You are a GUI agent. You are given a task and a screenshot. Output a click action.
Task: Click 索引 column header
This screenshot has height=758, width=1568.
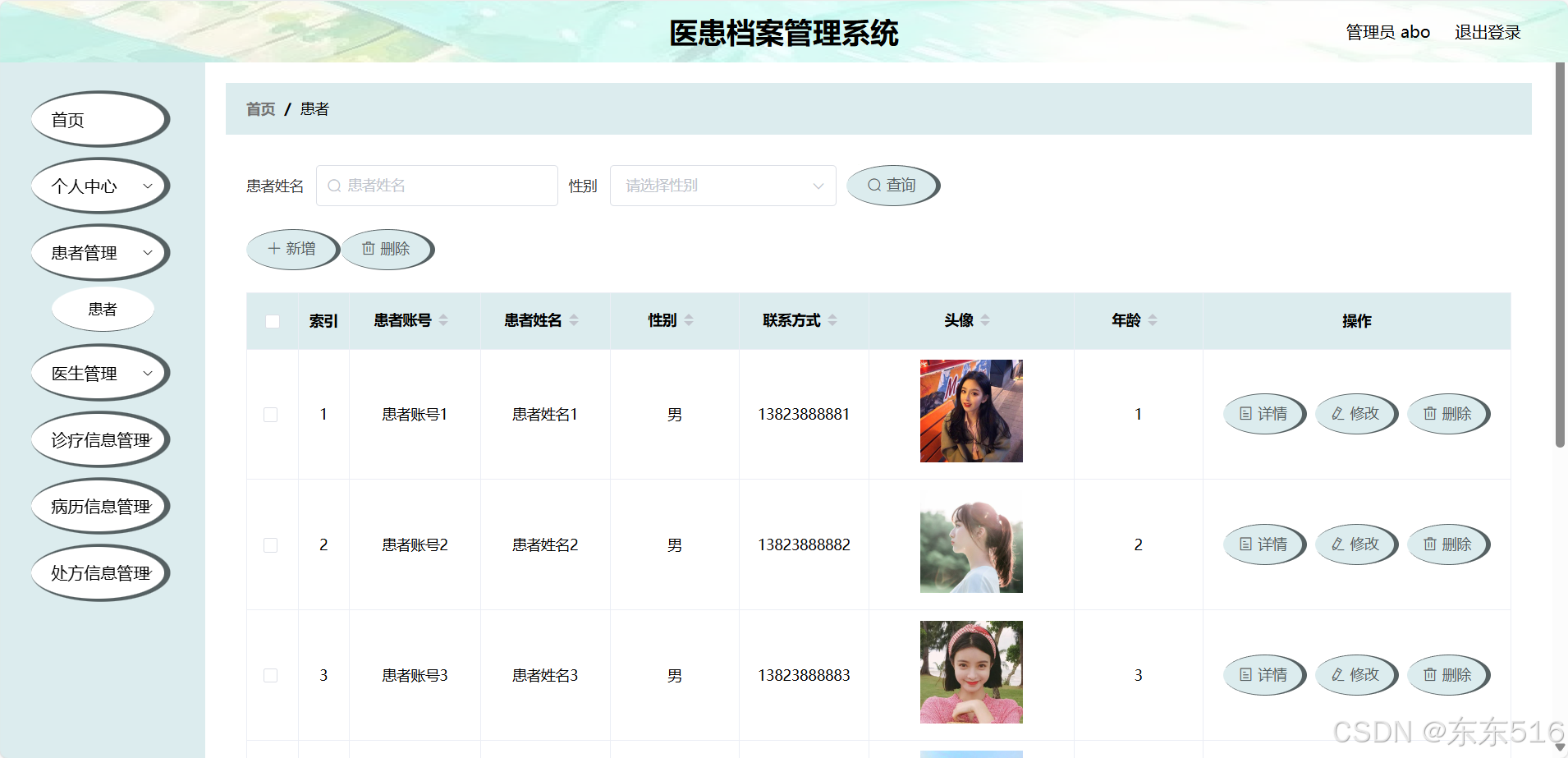(x=323, y=321)
